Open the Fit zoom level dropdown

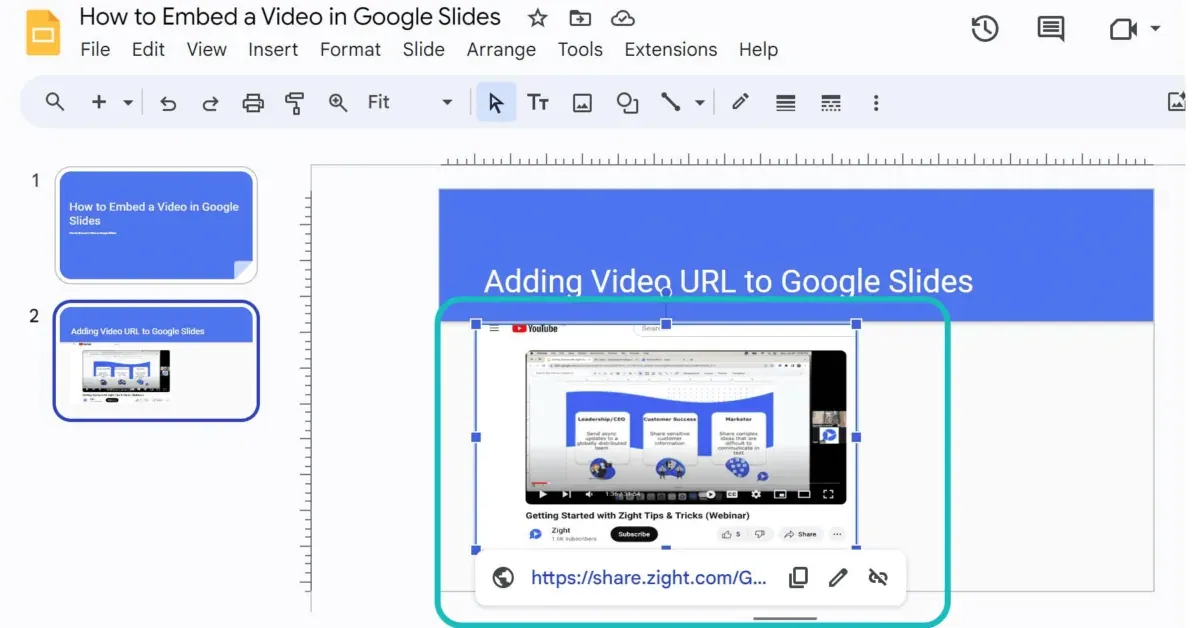(x=410, y=102)
